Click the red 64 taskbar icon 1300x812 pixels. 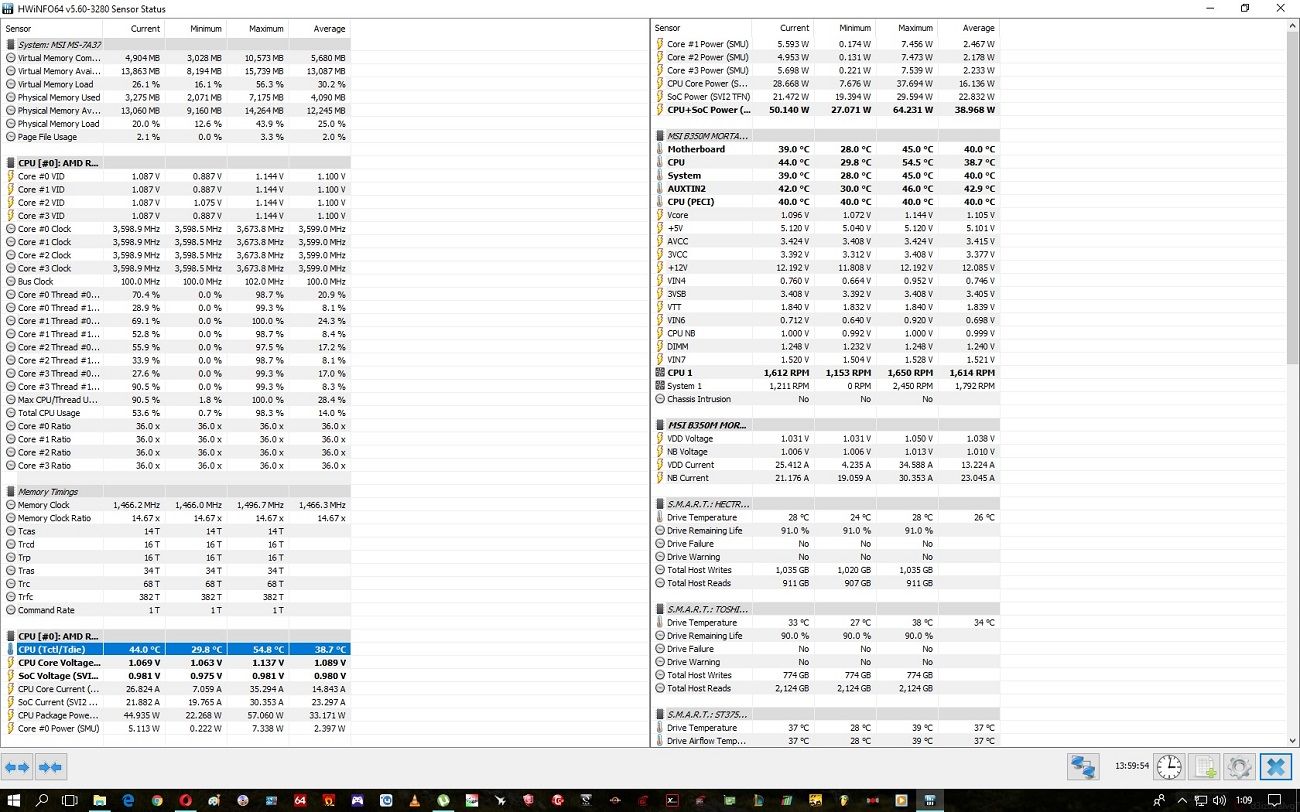pyautogui.click(x=300, y=800)
